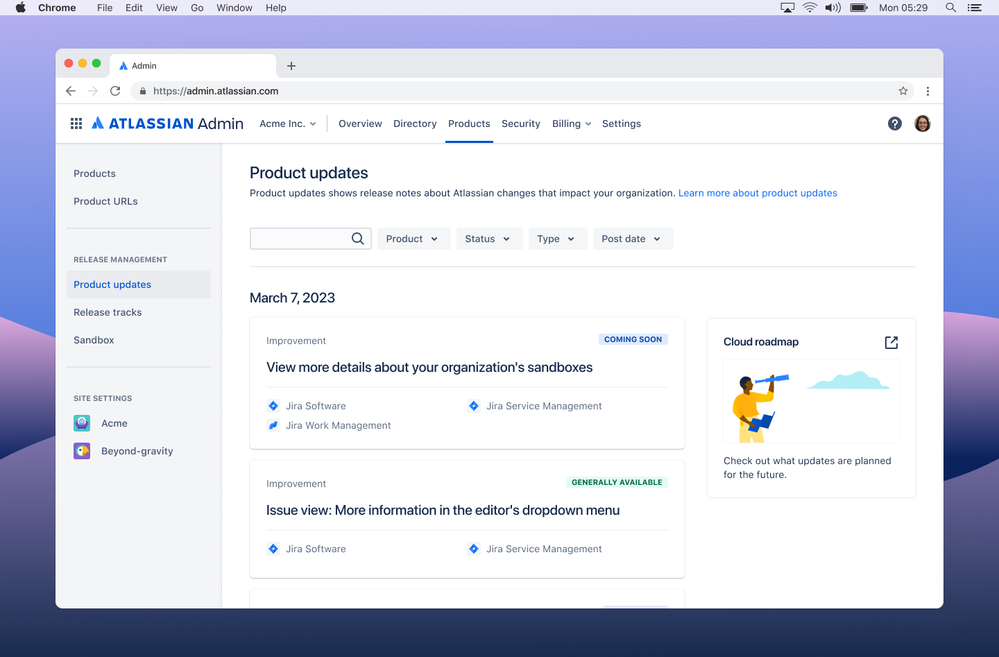Open the Apple menu
The width and height of the screenshot is (999, 657).
[20, 8]
